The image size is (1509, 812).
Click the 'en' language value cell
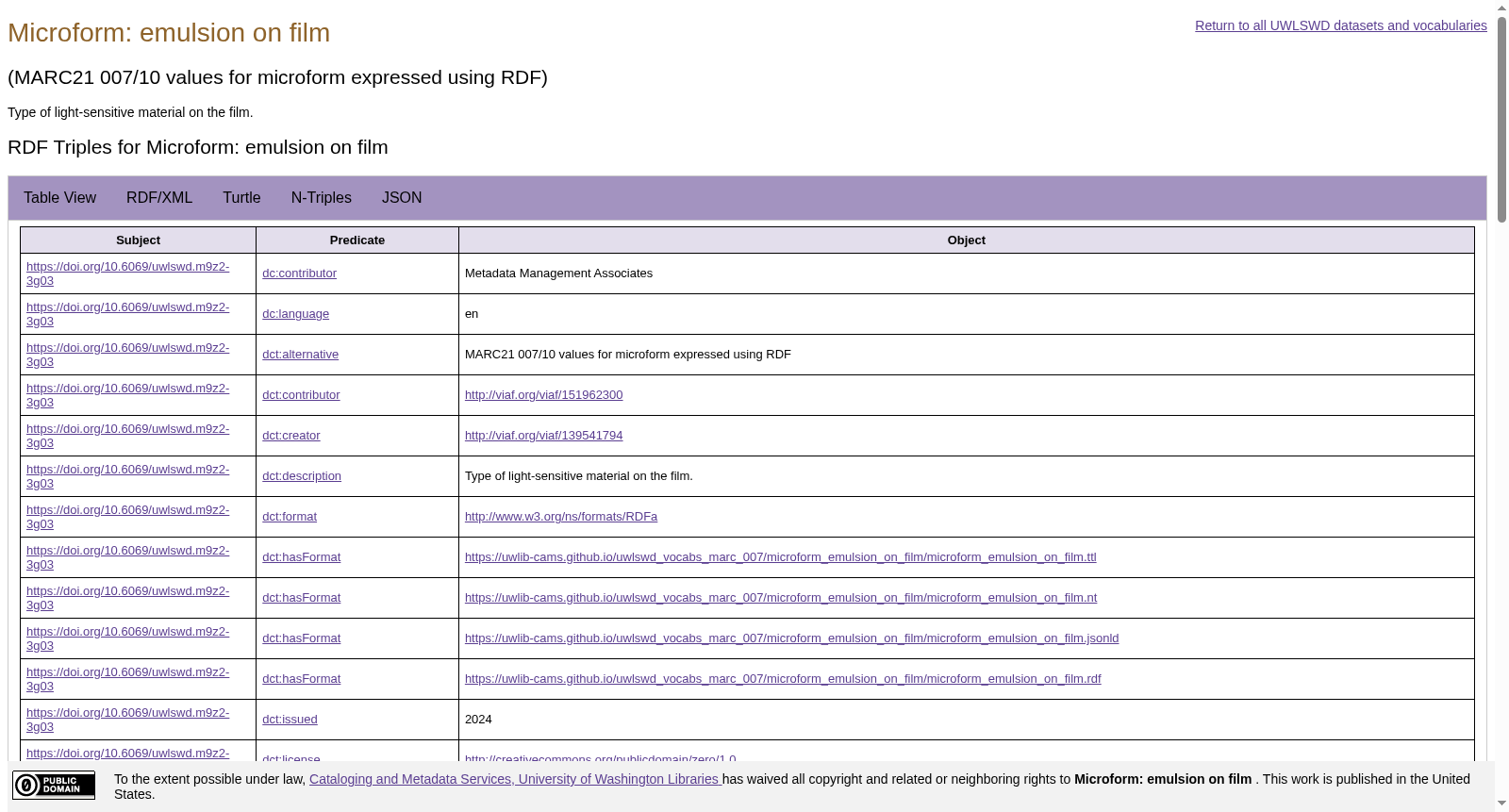[967, 314]
